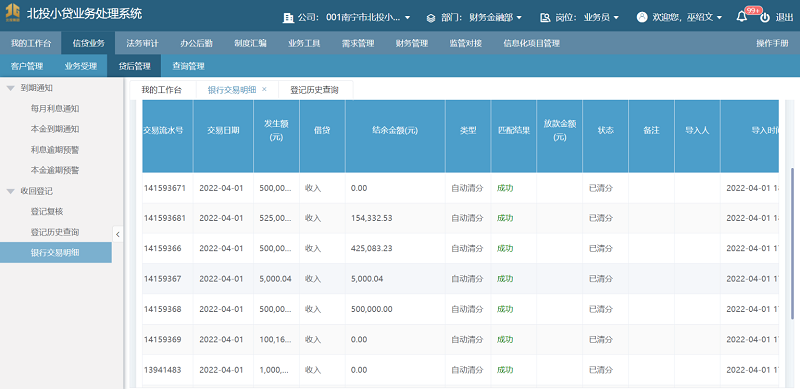Screen dimensions: 800x389
Task: Click the company building icon
Action: [x=288, y=17]
